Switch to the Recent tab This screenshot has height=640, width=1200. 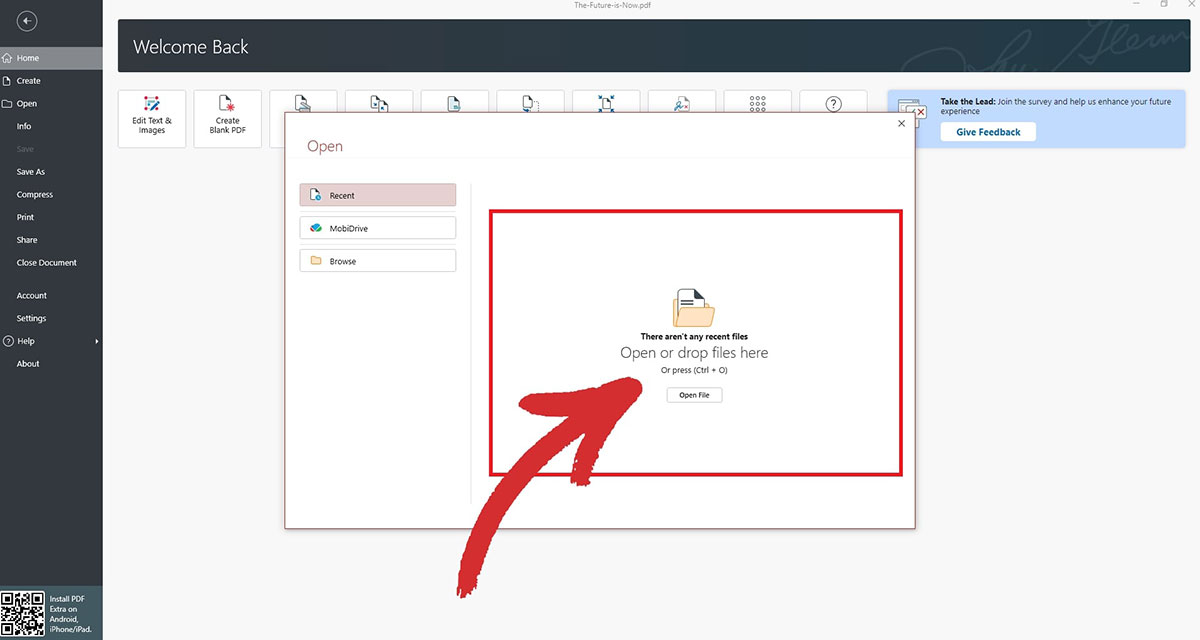[377, 194]
